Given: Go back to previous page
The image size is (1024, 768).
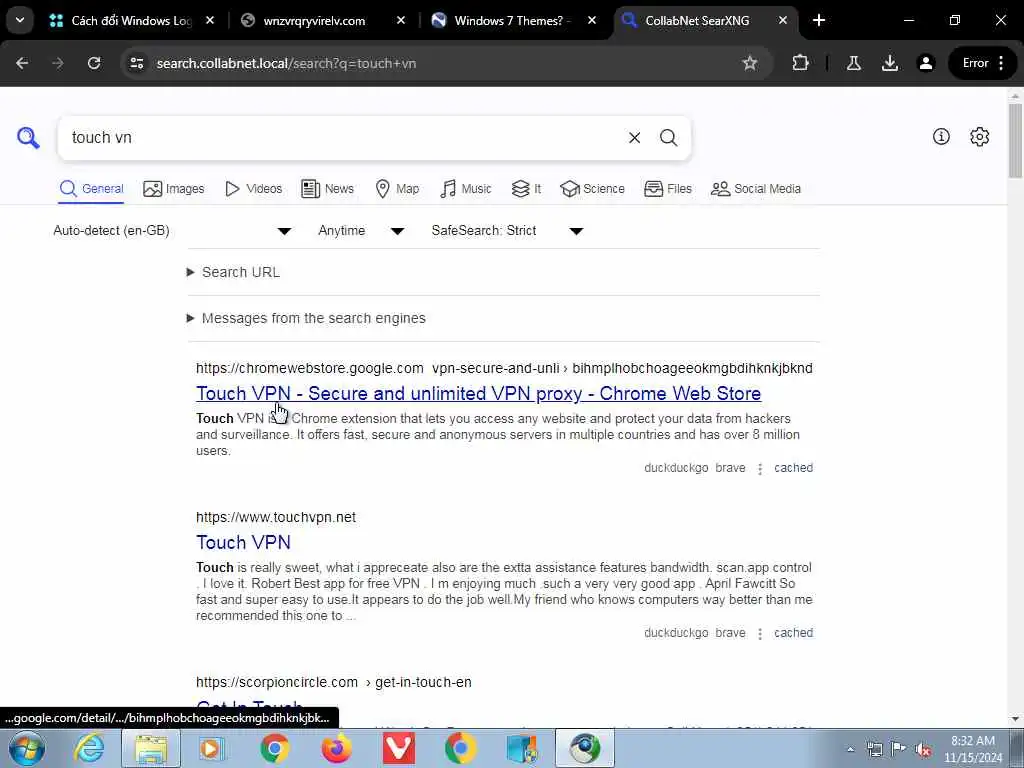Looking at the screenshot, I should (x=22, y=63).
